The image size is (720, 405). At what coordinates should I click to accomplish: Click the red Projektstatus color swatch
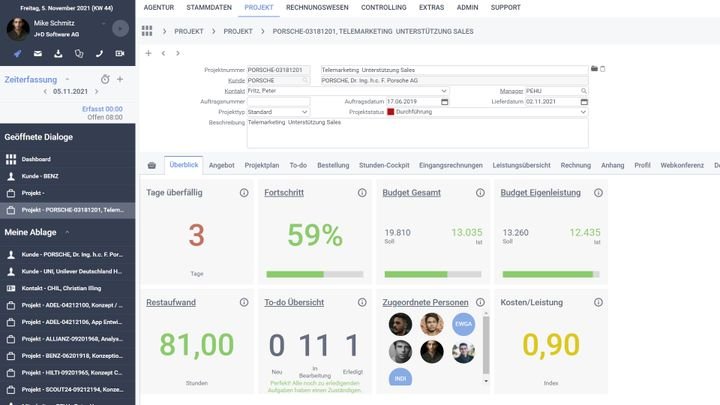pos(391,112)
